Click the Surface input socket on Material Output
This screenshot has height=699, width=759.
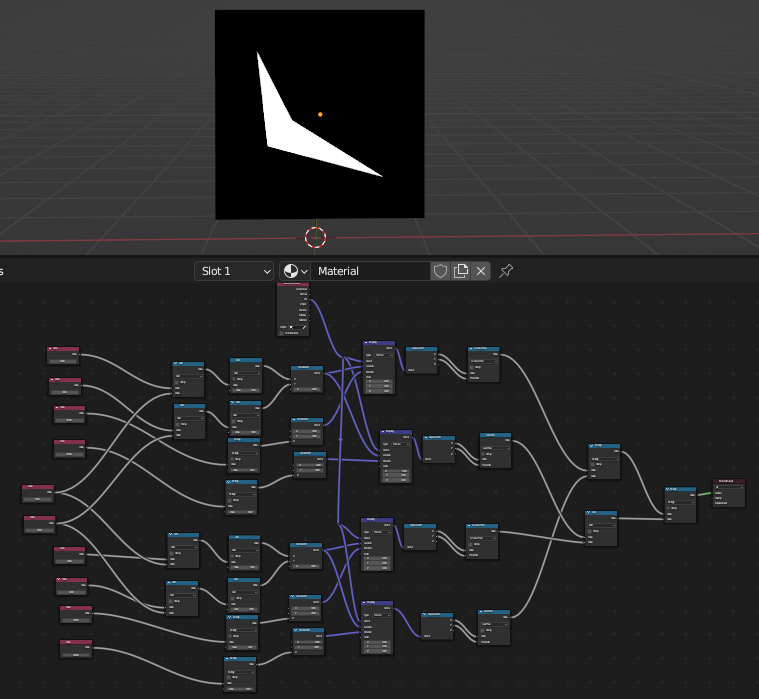pos(713,493)
